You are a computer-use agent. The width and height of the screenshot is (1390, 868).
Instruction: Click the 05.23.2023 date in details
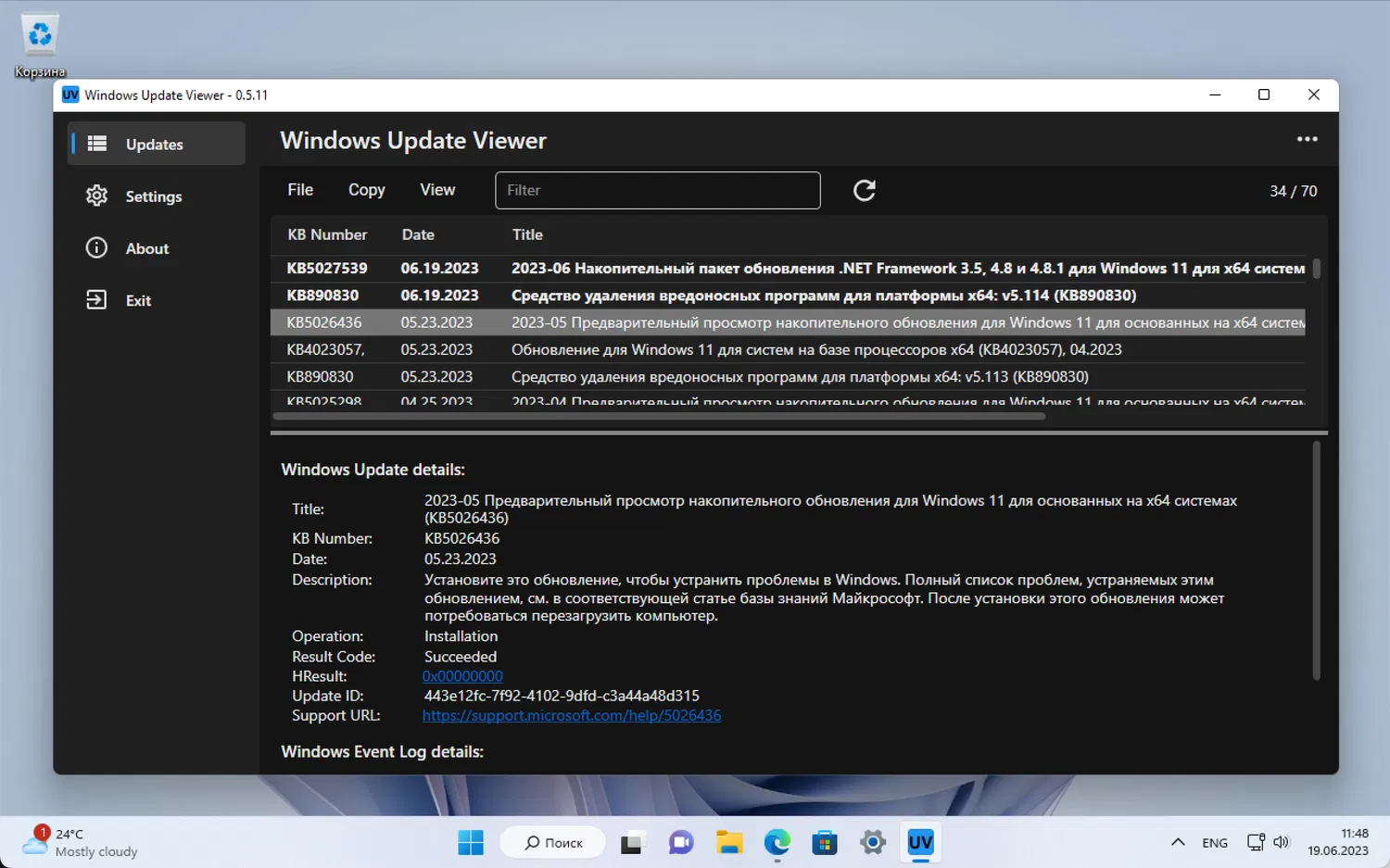pyautogui.click(x=461, y=559)
